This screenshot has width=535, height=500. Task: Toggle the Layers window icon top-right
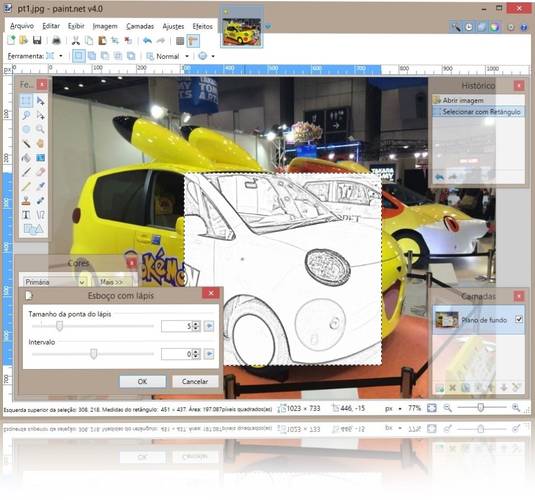pyautogui.click(x=482, y=27)
